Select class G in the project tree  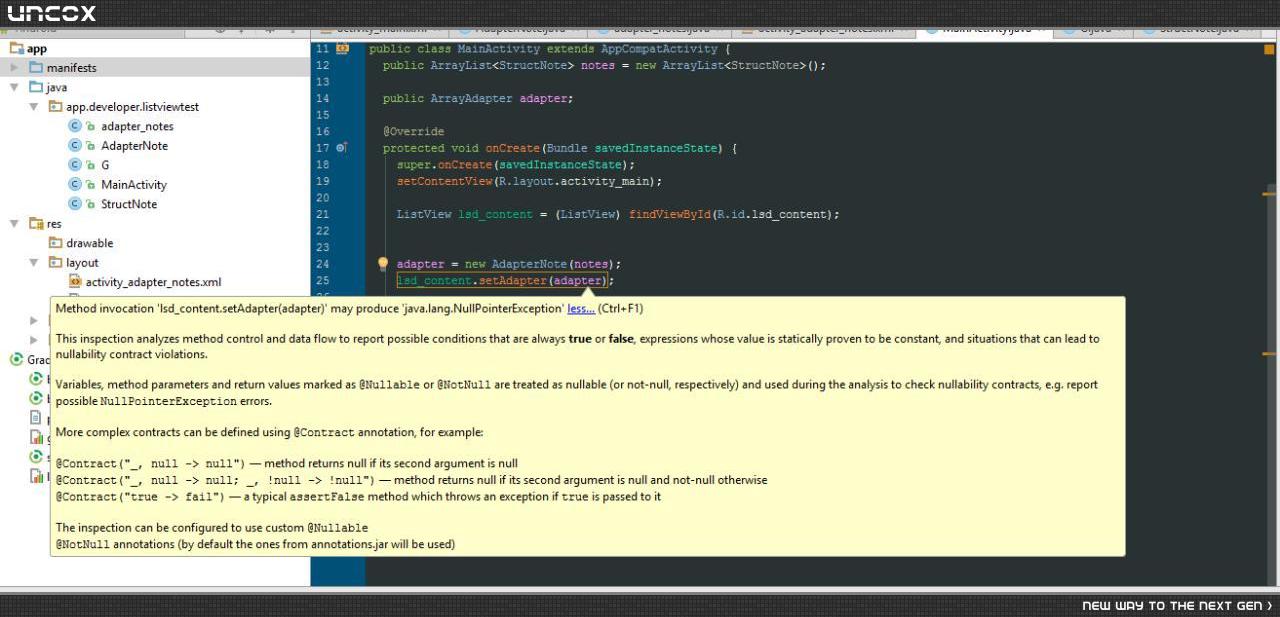tap(105, 165)
